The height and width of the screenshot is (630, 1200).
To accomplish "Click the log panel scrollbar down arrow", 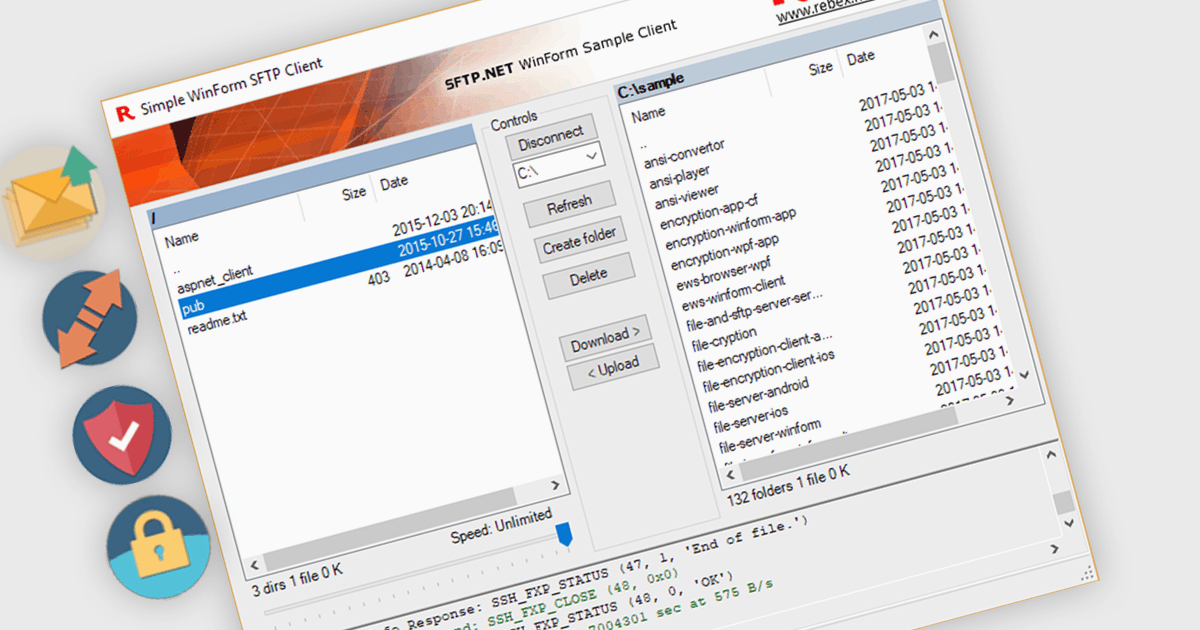I will click(x=1069, y=522).
